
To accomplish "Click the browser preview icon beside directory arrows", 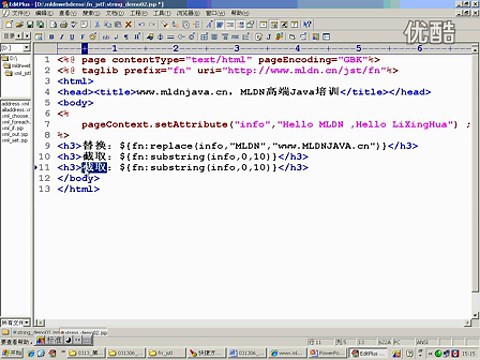I will coord(39,37).
